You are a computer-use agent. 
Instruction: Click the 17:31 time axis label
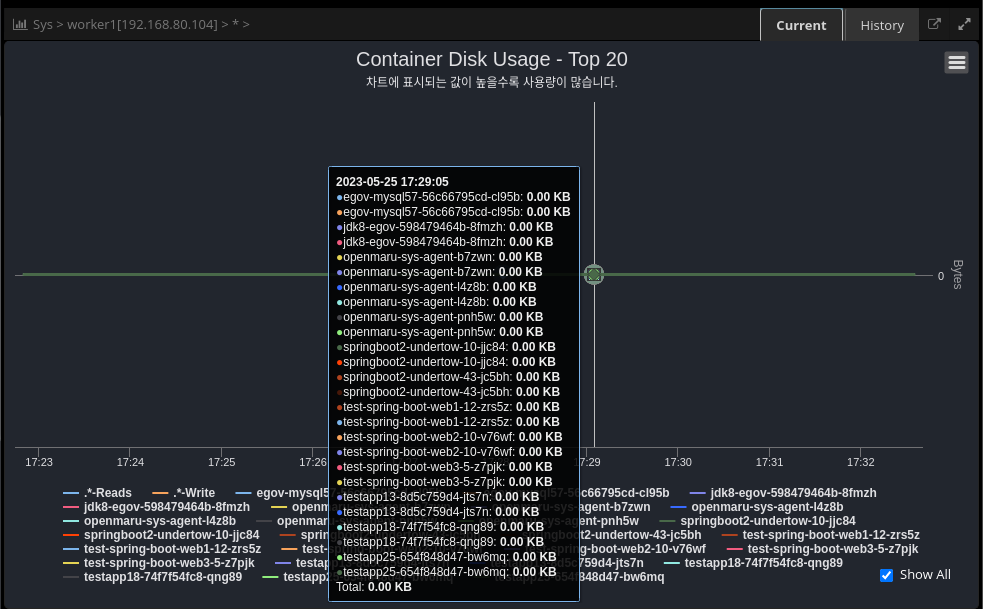coord(769,462)
